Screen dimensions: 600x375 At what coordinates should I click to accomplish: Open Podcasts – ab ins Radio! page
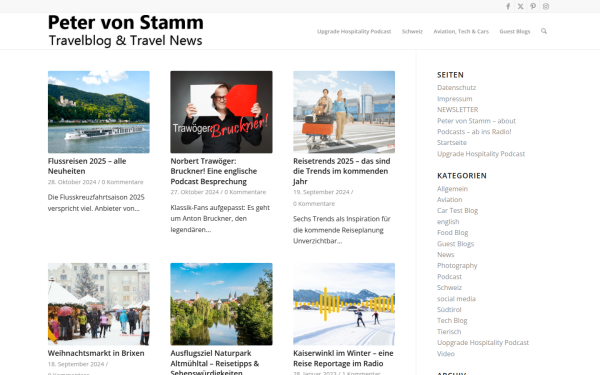(474, 132)
